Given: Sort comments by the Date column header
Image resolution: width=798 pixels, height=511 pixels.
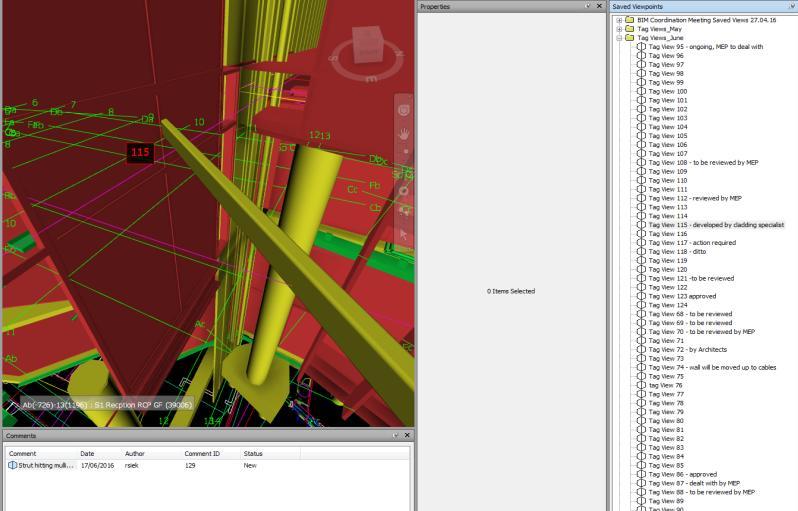Looking at the screenshot, I should (99, 453).
